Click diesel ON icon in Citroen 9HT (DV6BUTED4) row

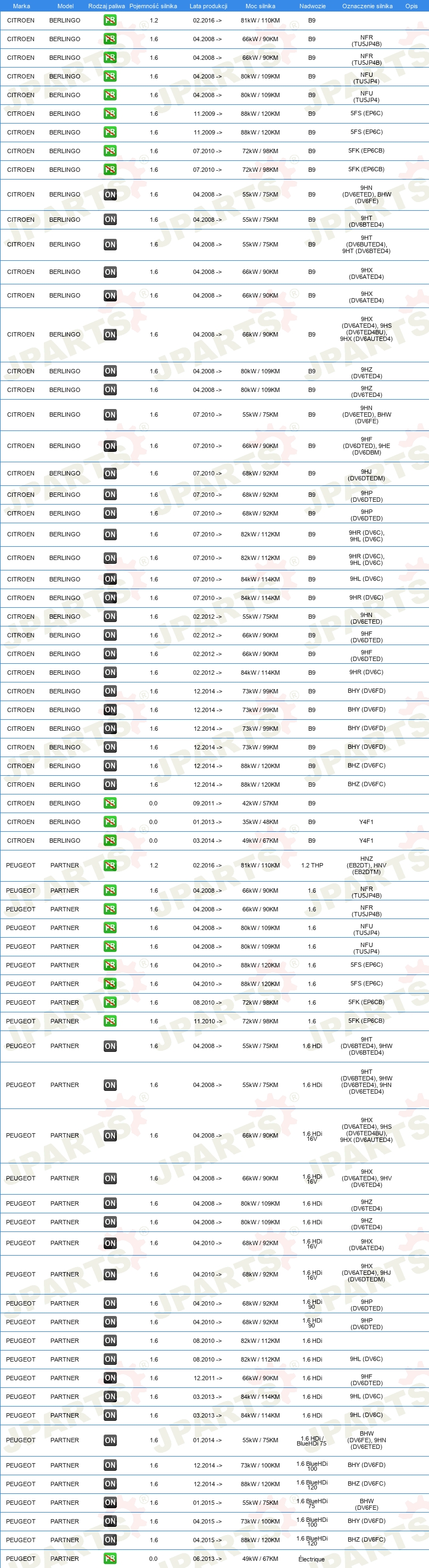click(x=110, y=245)
